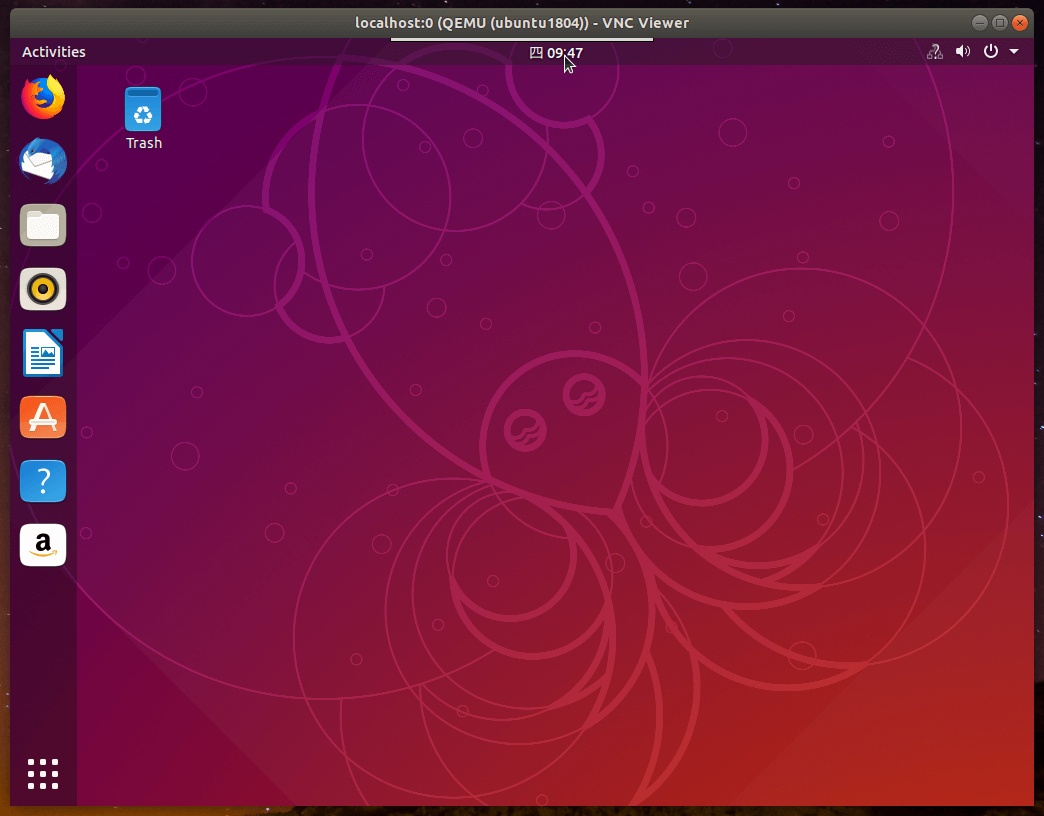Open the Trash folder on the desktop
The height and width of the screenshot is (816, 1044).
click(x=142, y=110)
